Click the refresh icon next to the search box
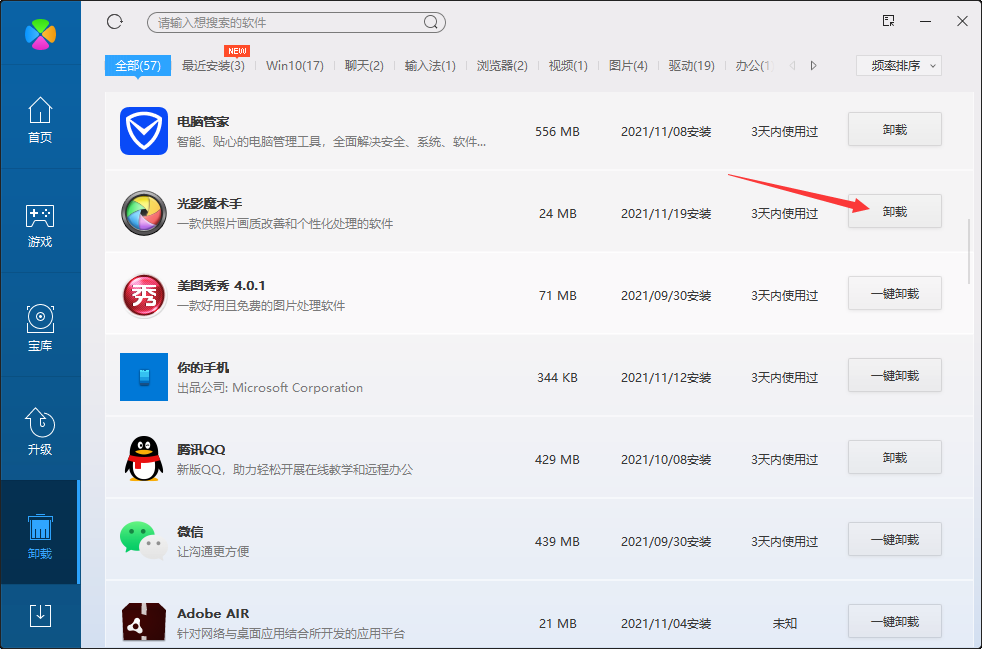Viewport: 982px width, 649px height. coord(114,21)
